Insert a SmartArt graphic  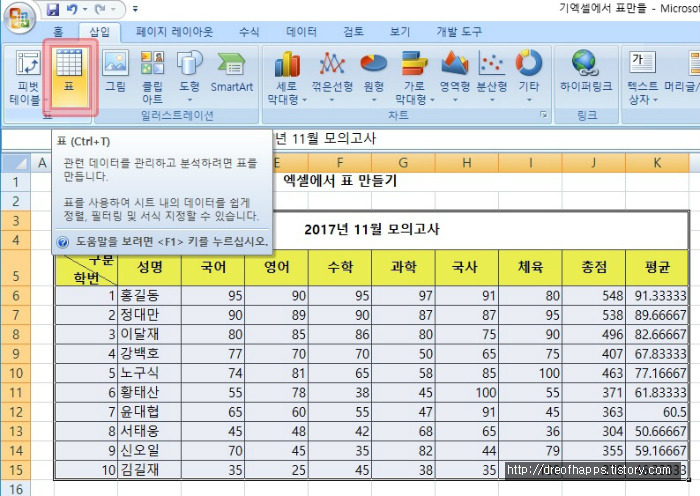click(x=232, y=72)
